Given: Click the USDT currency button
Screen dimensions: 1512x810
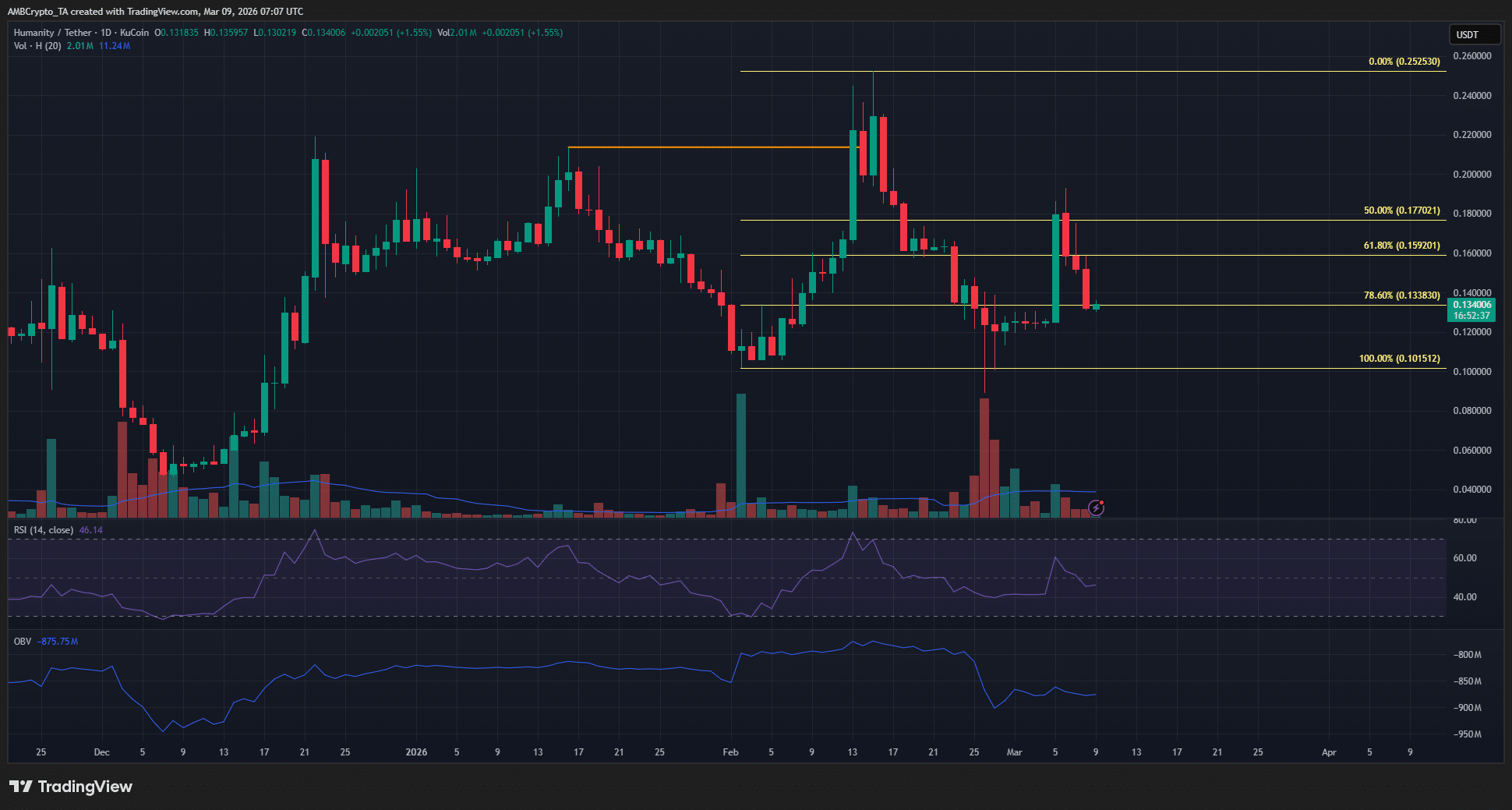Looking at the screenshot, I should point(1474,34).
